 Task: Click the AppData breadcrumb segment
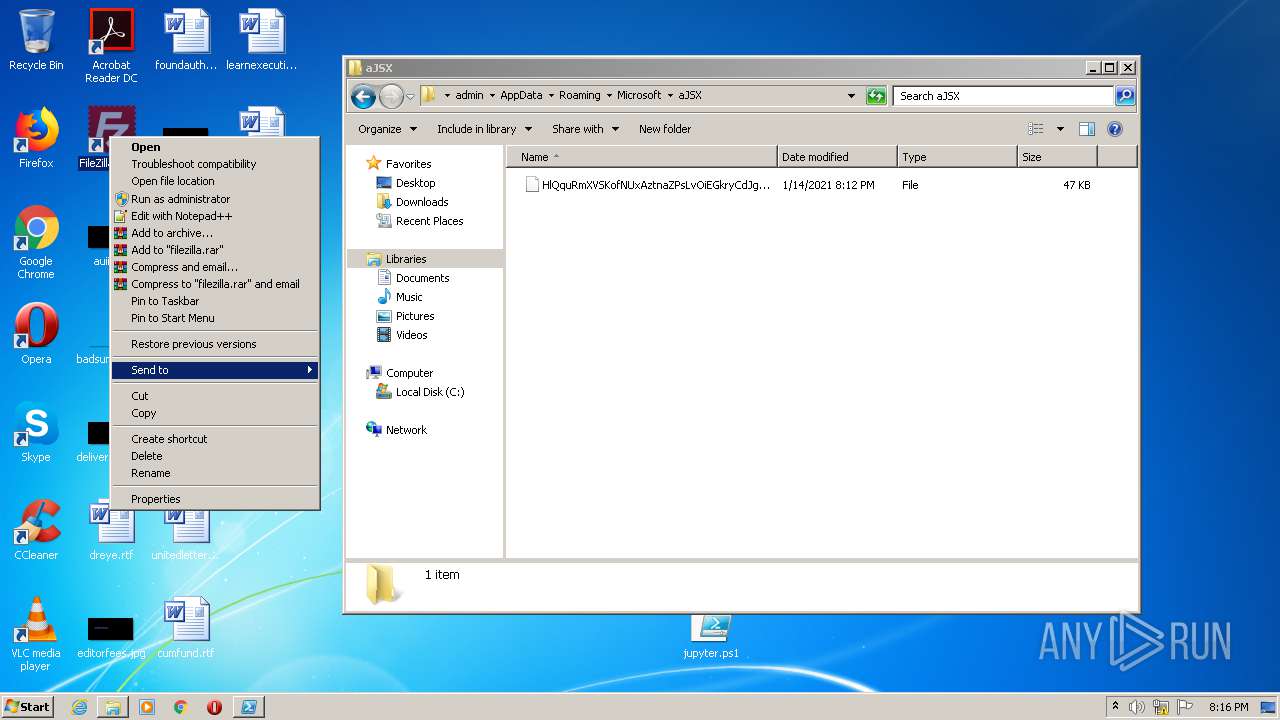(521, 96)
